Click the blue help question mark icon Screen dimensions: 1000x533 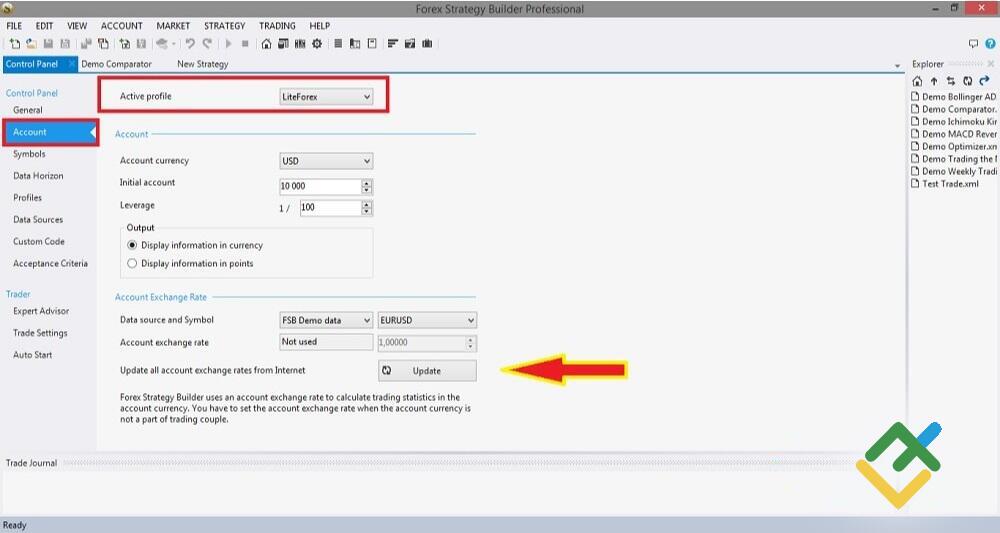click(x=989, y=44)
